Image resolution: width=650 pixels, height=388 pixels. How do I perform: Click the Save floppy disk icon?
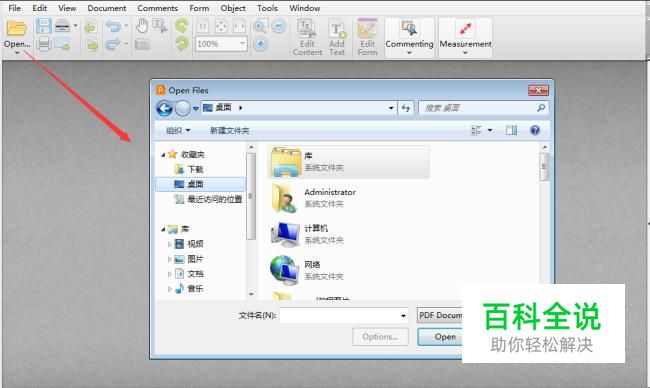coord(44,26)
